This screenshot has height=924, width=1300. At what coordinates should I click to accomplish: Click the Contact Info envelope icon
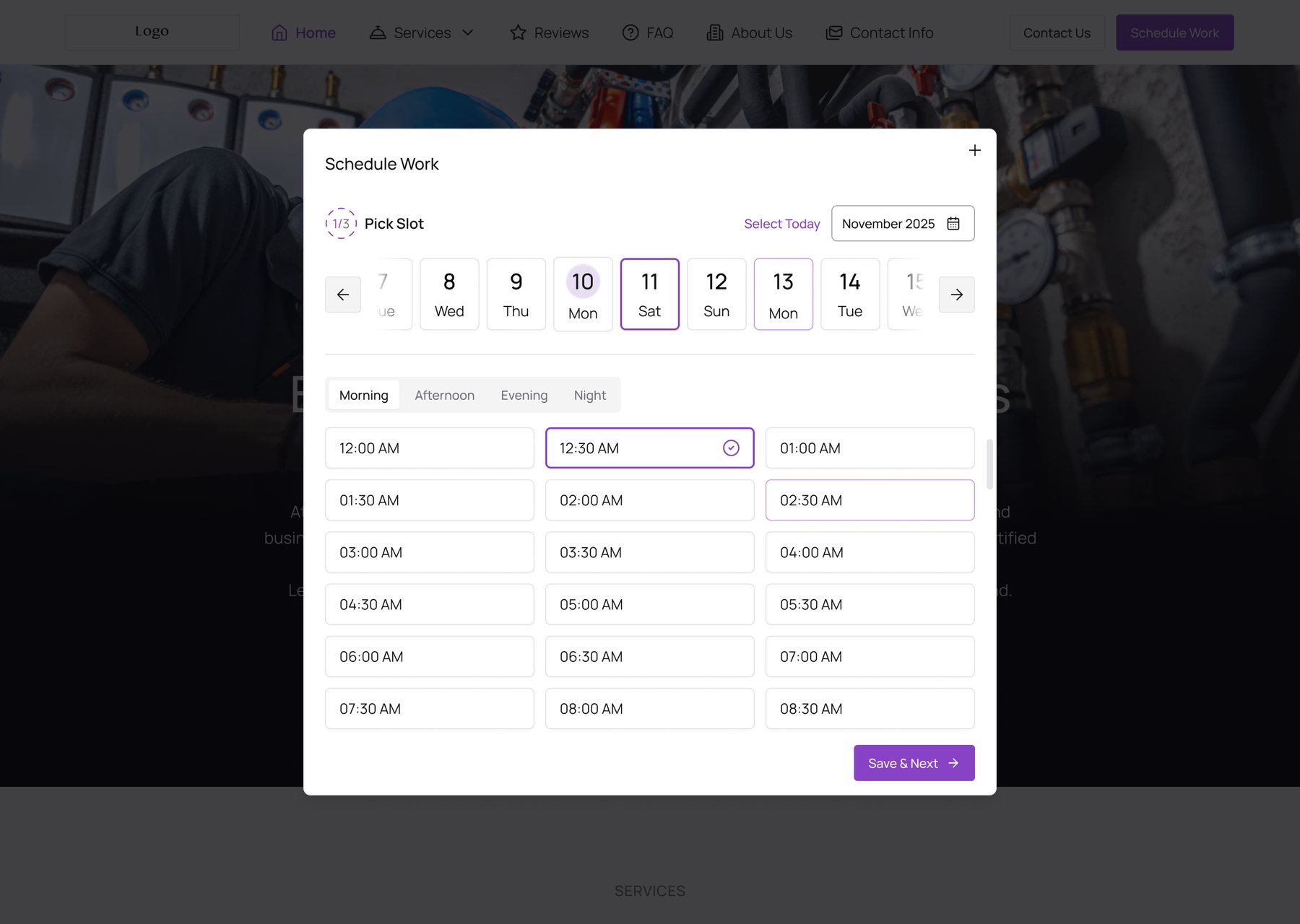coord(834,32)
